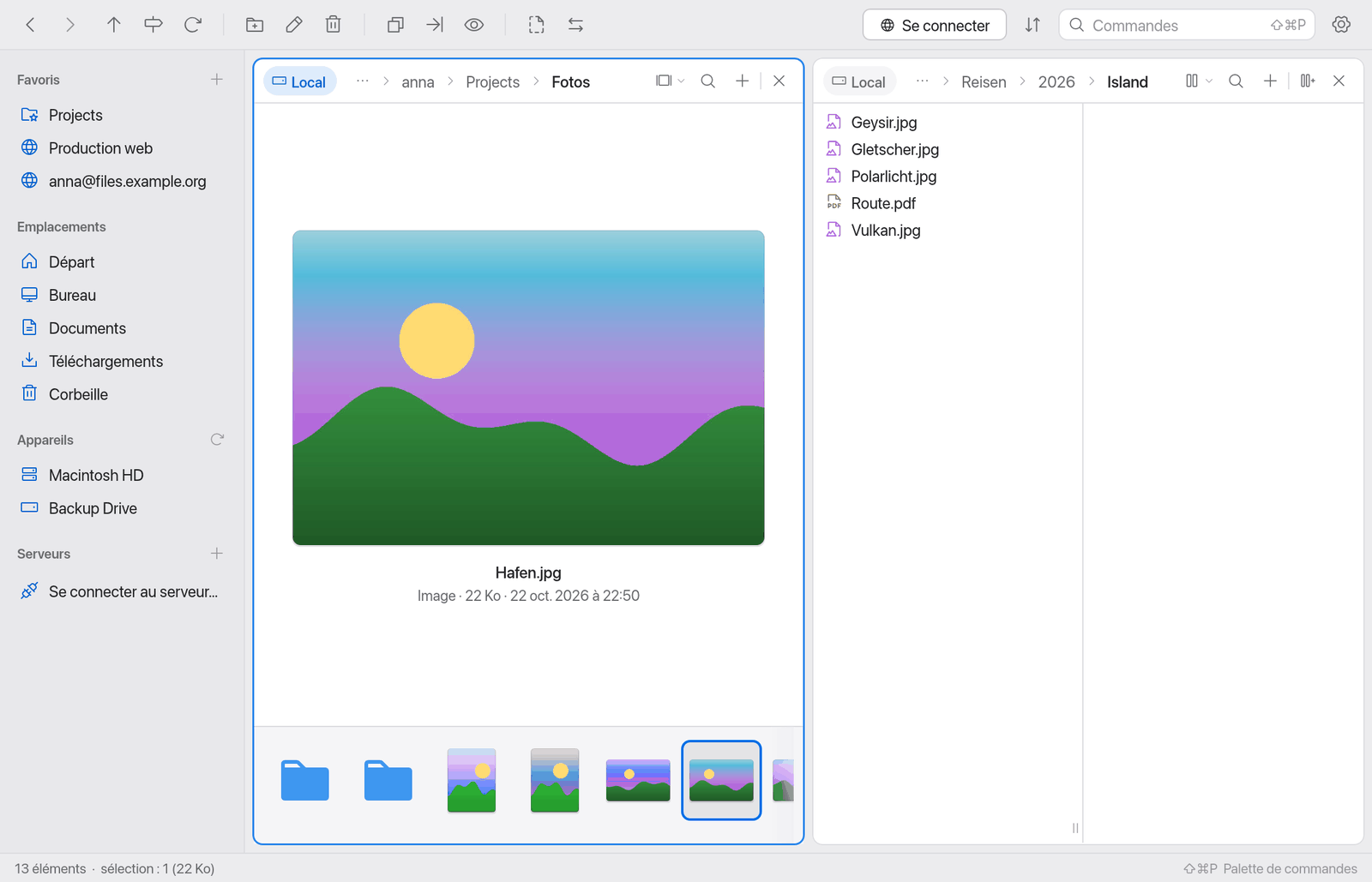This screenshot has width=1372, height=882.
Task: Click the rename pencil icon
Action: (294, 25)
